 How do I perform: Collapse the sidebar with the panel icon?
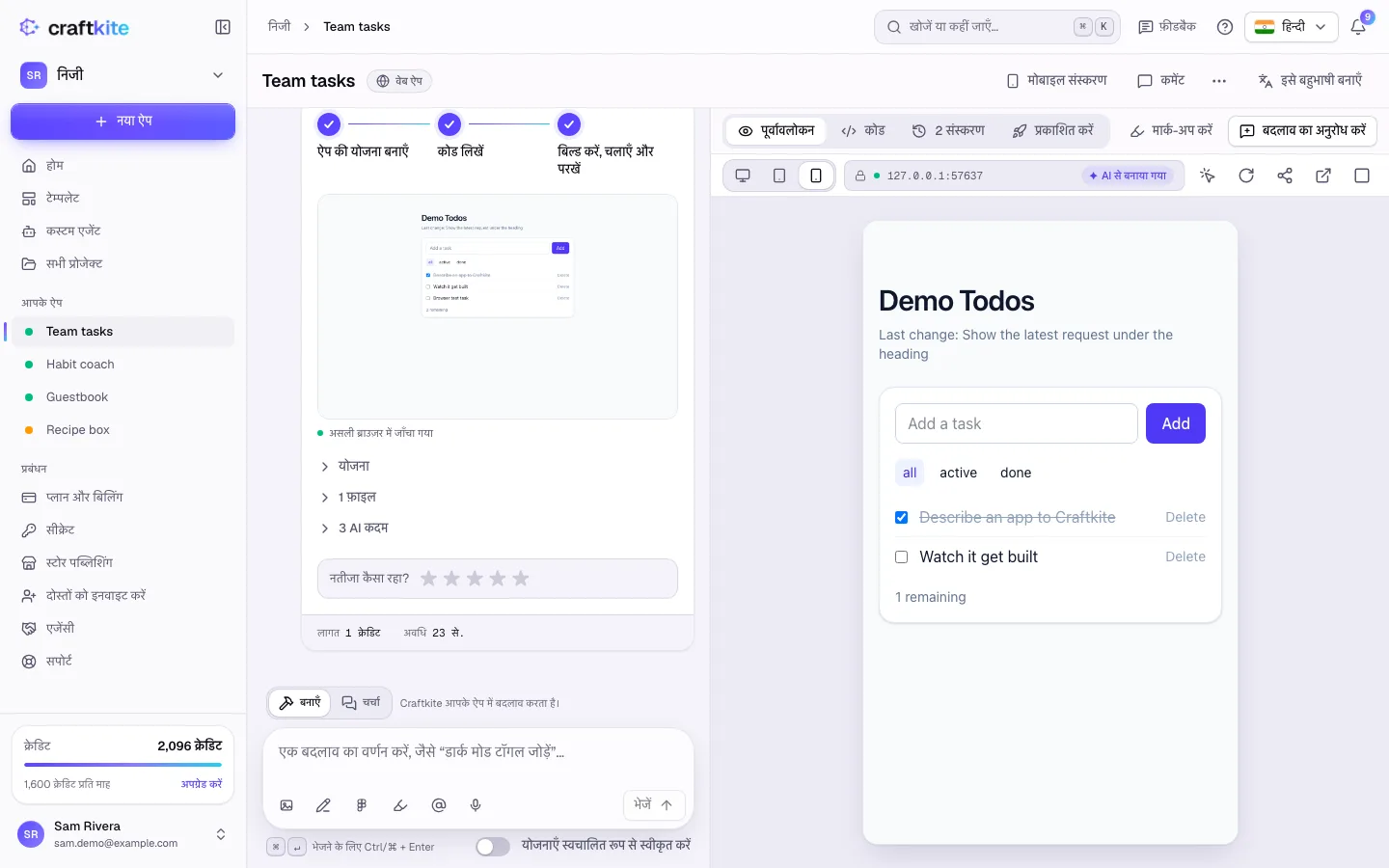(x=223, y=27)
